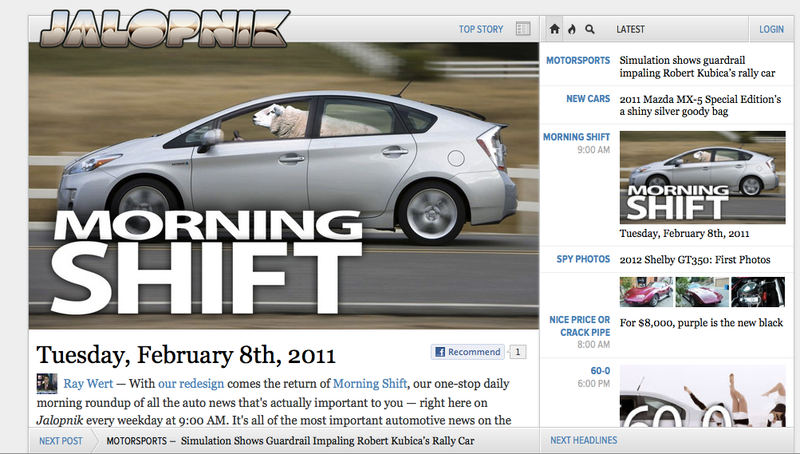Open the New Cars category link
This screenshot has width=800, height=454.
[588, 98]
